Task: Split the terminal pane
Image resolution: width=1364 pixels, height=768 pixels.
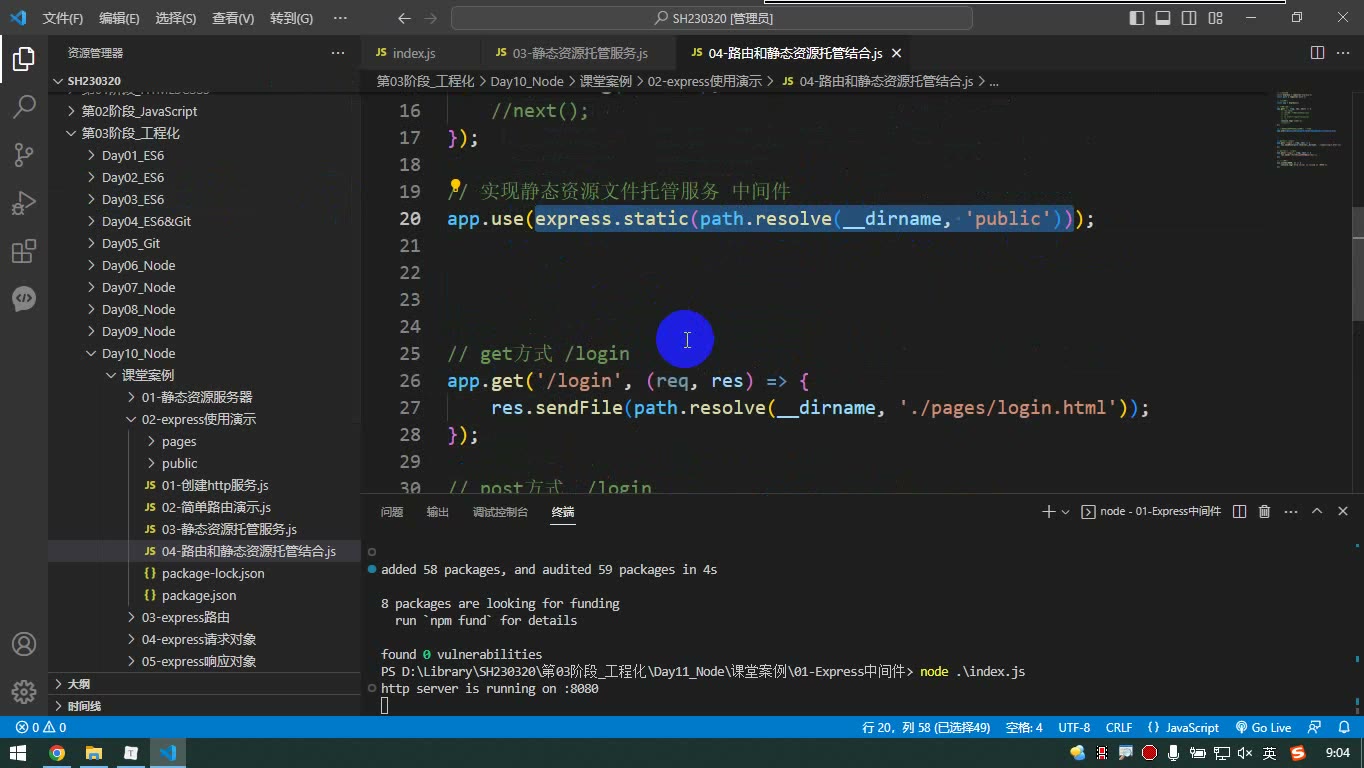Action: click(x=1239, y=511)
